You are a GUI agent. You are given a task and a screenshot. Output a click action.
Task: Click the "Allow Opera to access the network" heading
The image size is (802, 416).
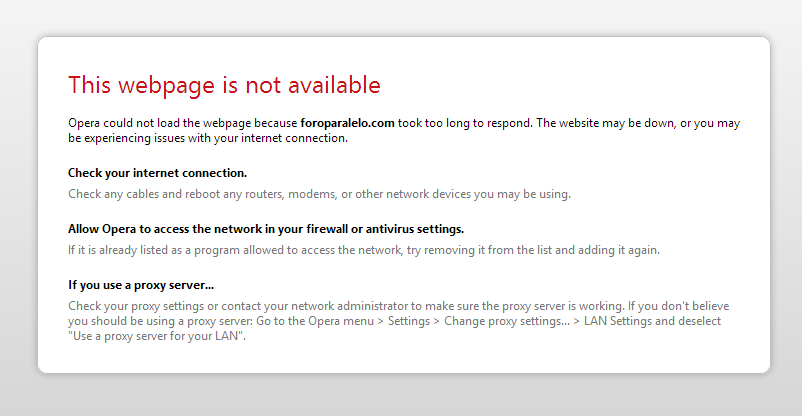pyautogui.click(x=266, y=229)
